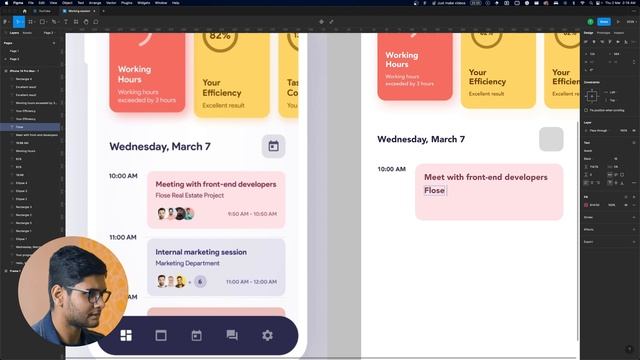
Task: Open the Arrange menu
Action: tap(95, 3)
